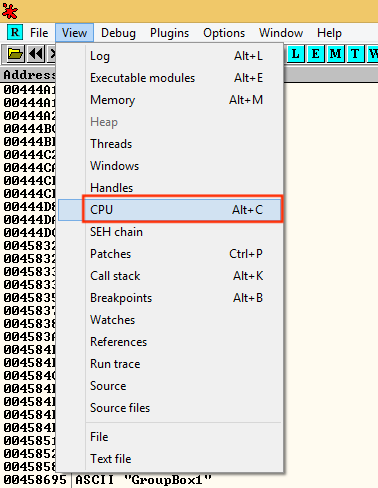This screenshot has width=378, height=488.
Task: Click the Restart program rewind icon
Action: [36, 54]
